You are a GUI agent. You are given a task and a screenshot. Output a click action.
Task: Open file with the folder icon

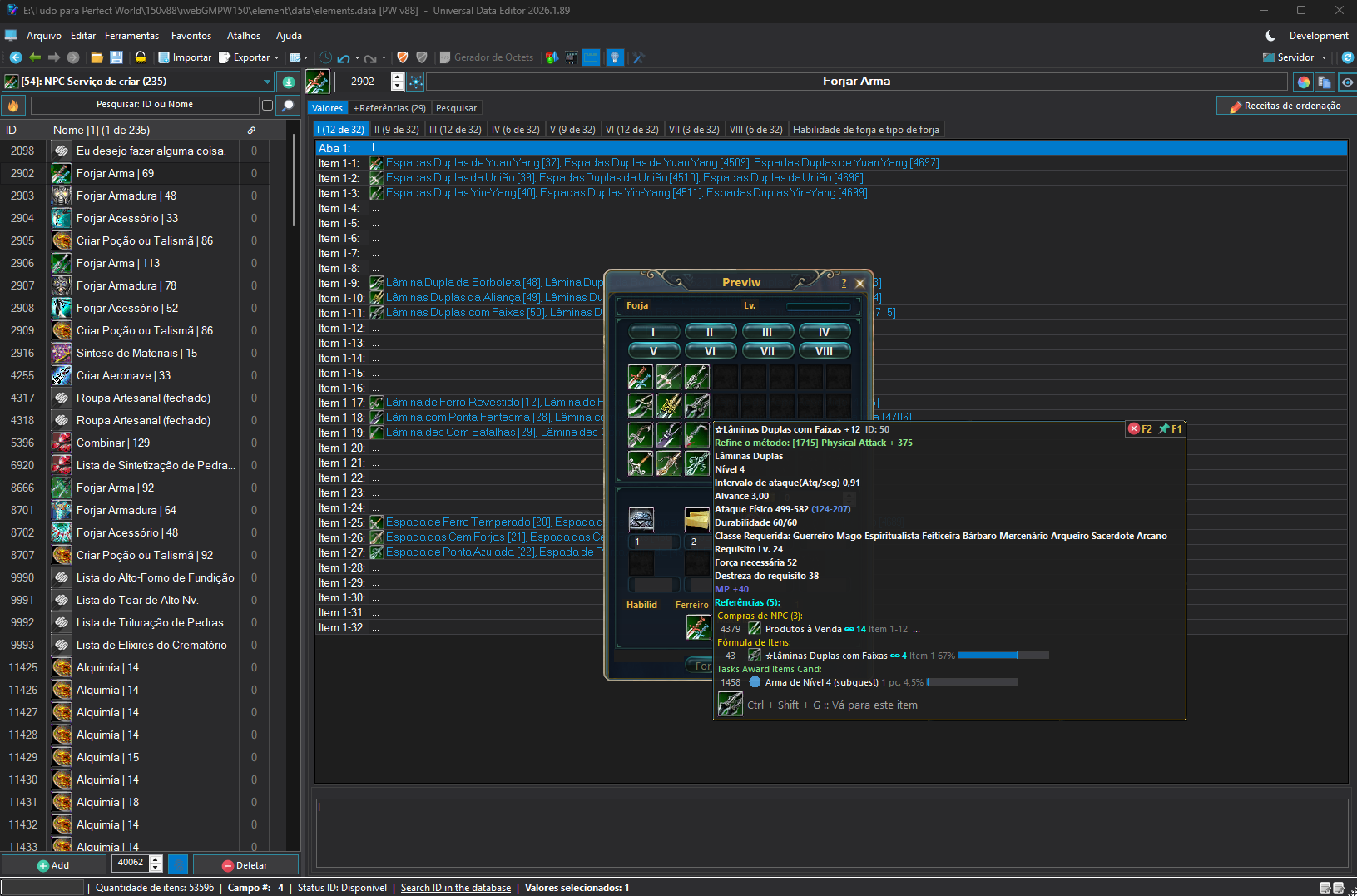97,57
